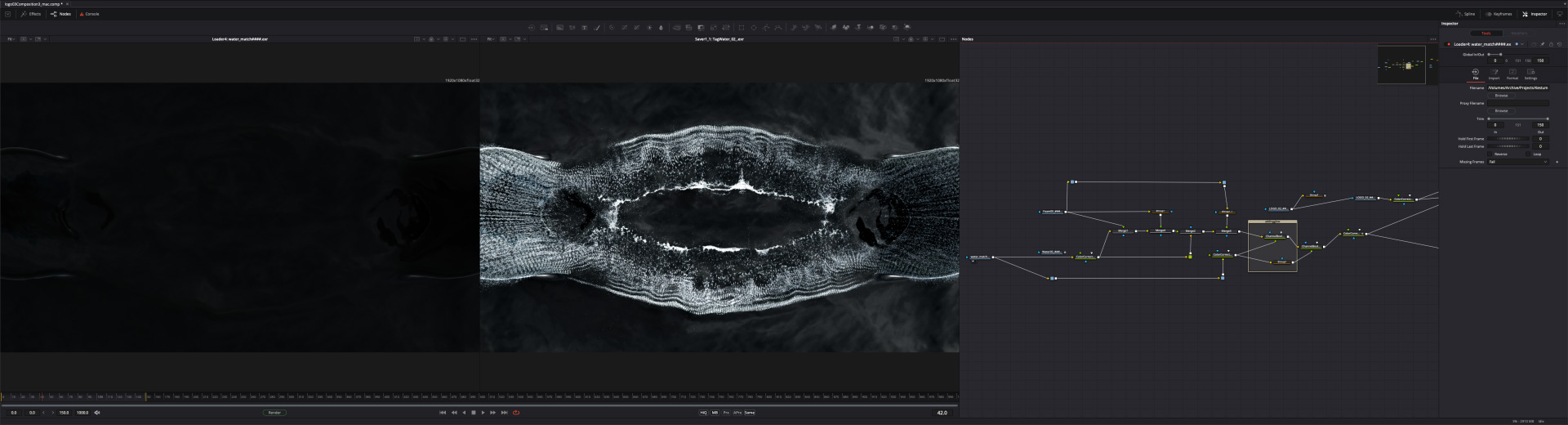Toggle APrx auto proxy mode
Screen dimensions: 1568x425
(737, 413)
